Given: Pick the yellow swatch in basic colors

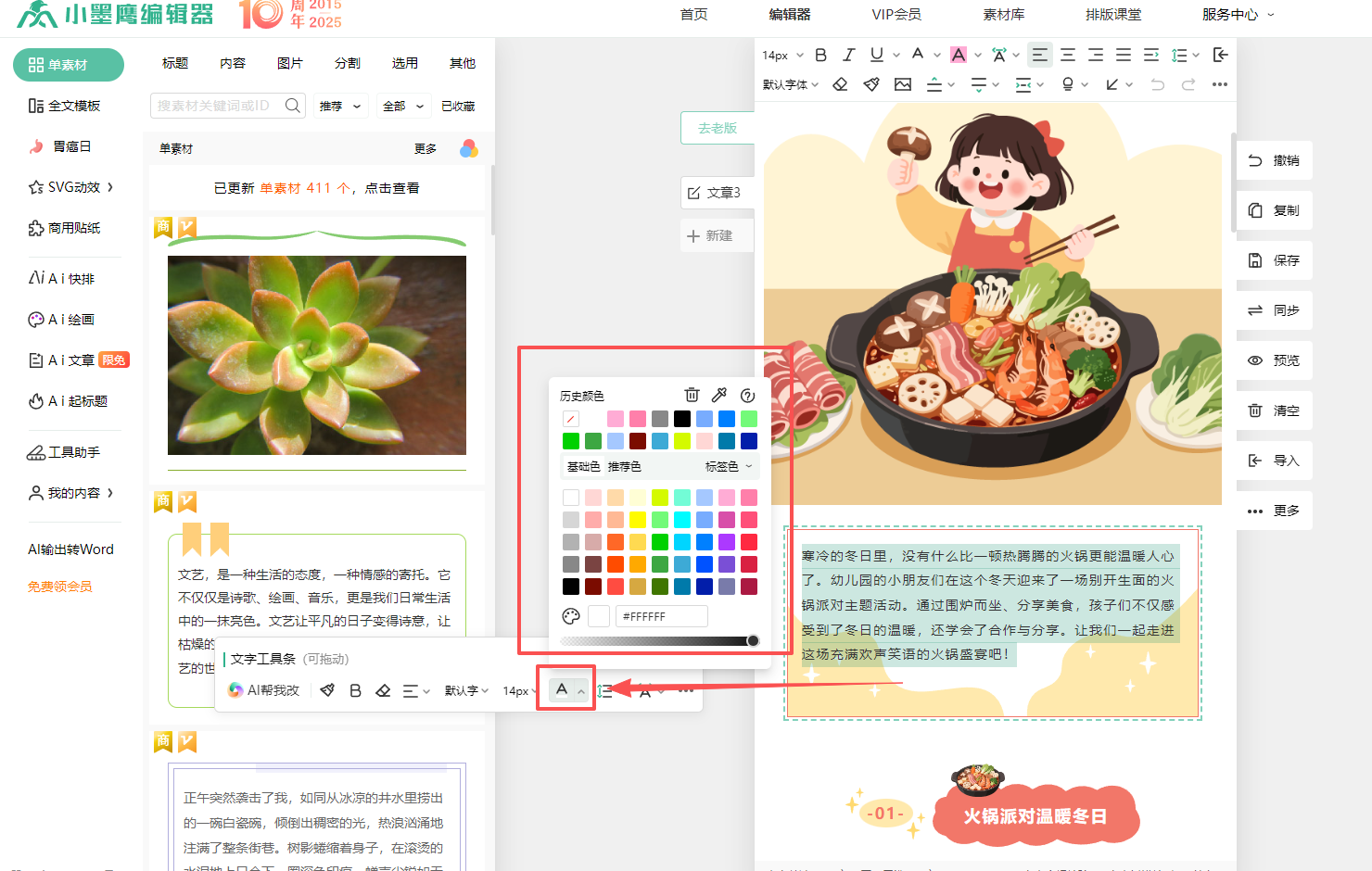Looking at the screenshot, I should [x=638, y=520].
